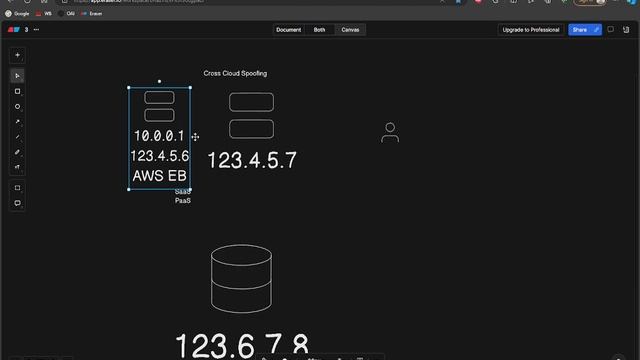Open Google bookmark in bookmarks bar
This screenshot has height=360, width=640.
click(x=17, y=13)
